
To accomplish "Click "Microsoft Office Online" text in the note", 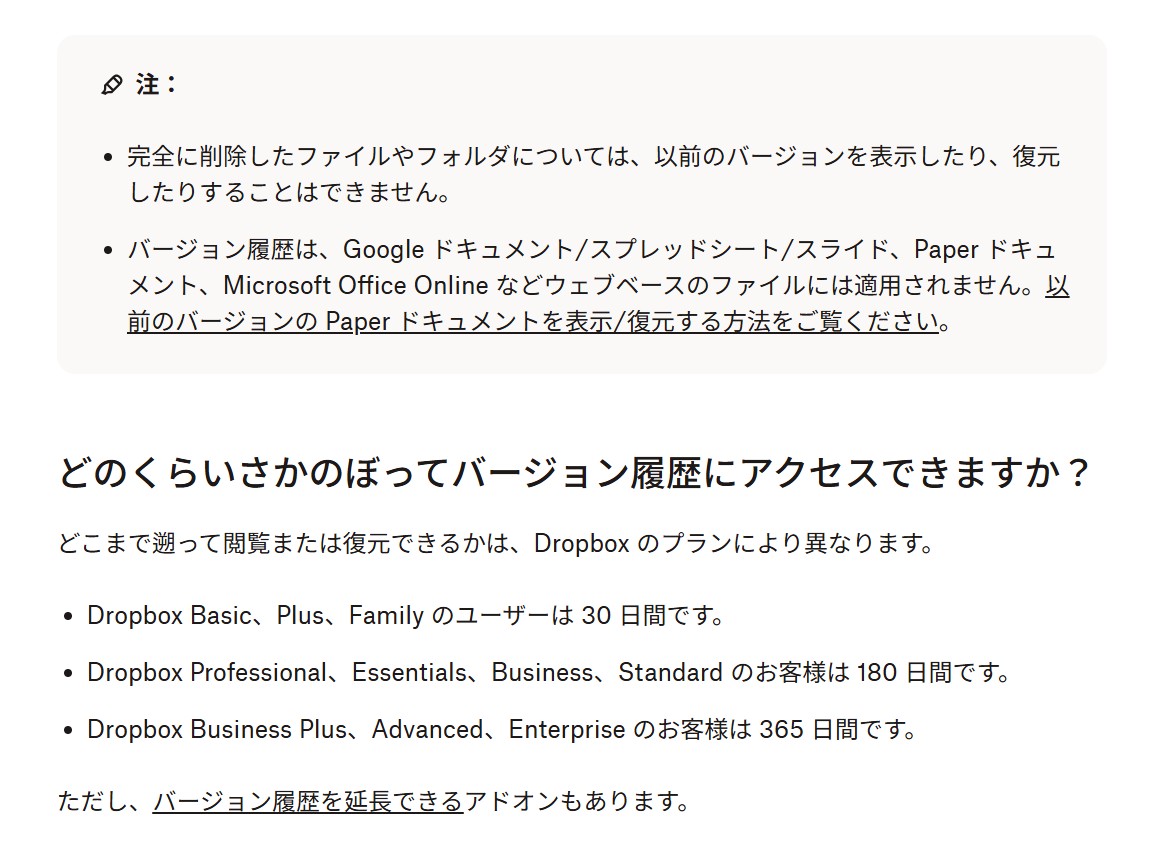I will tap(355, 286).
